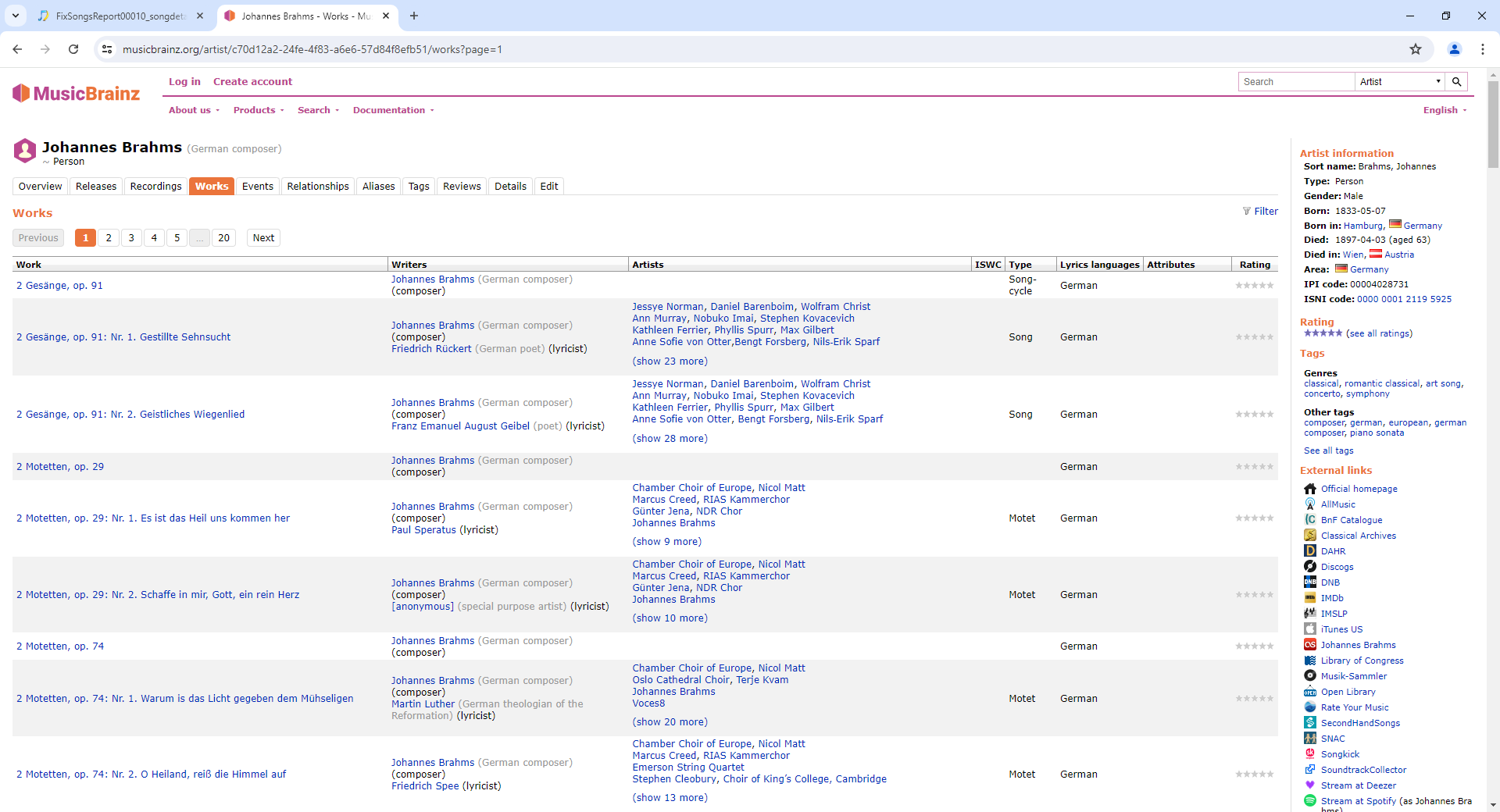
Task: Click the iTunes US icon
Action: [x=1310, y=629]
